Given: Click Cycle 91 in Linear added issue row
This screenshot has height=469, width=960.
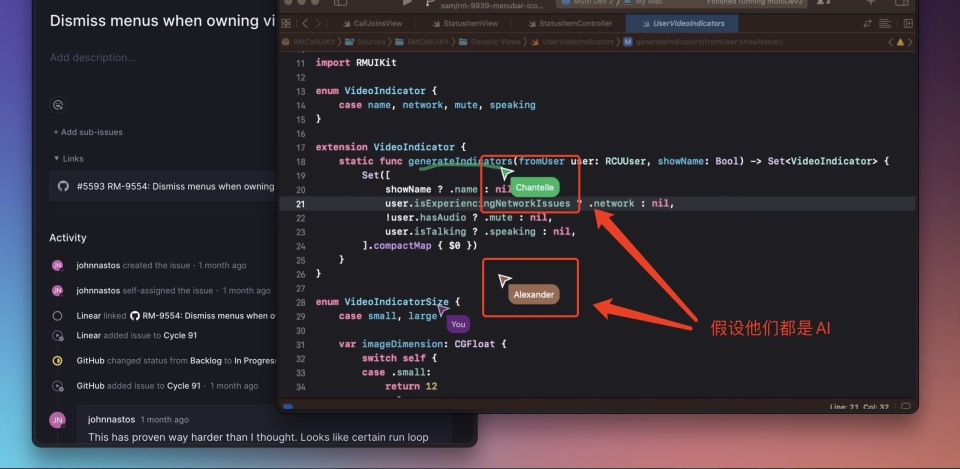Looking at the screenshot, I should (180, 336).
